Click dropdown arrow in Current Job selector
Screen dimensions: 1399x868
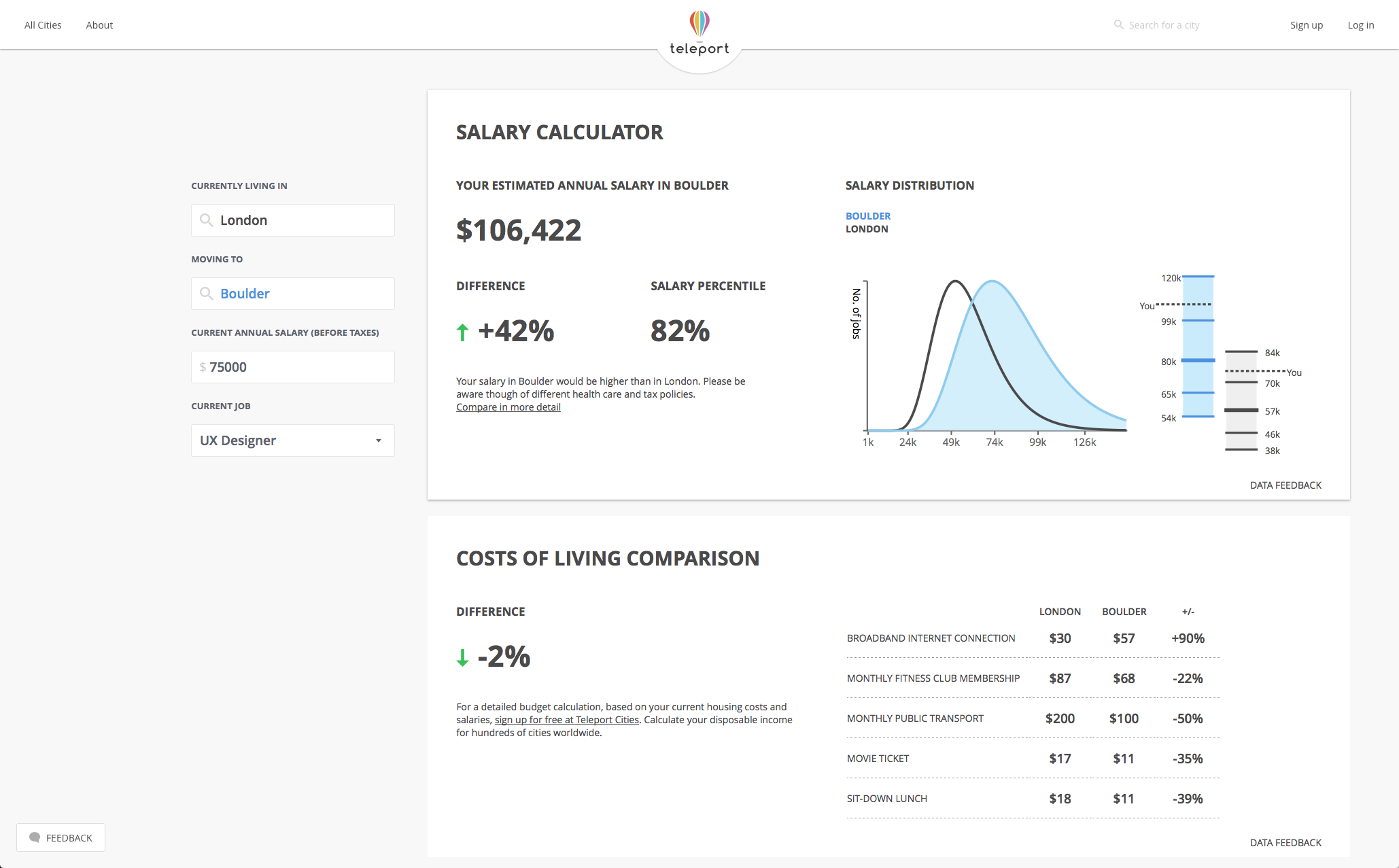(379, 440)
